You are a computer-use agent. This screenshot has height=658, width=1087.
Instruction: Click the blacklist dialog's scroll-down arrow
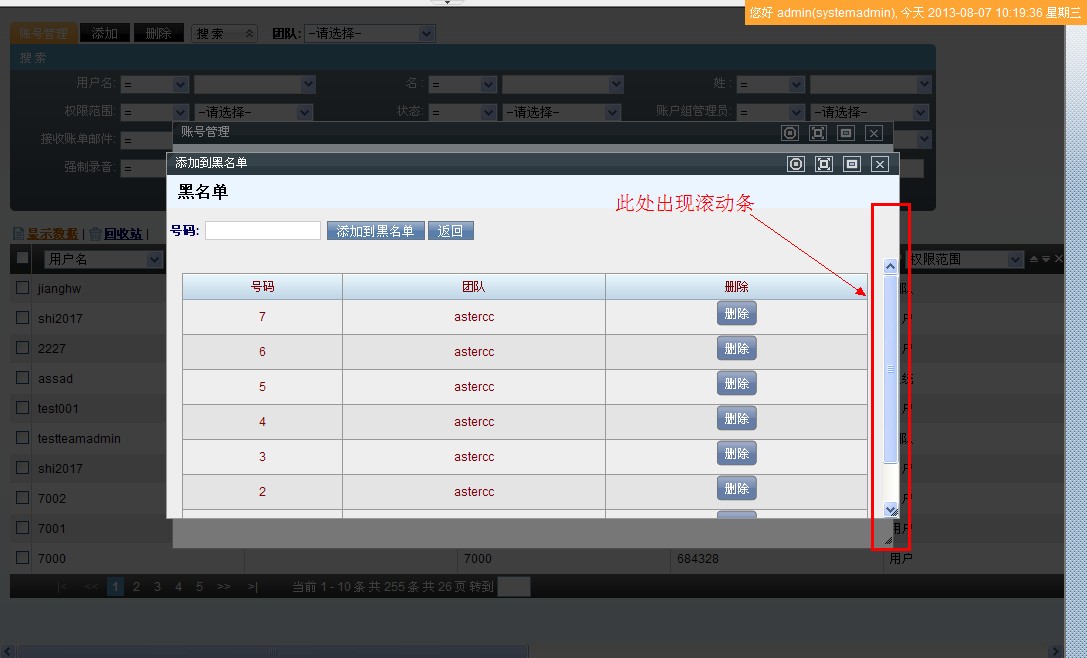(x=891, y=510)
